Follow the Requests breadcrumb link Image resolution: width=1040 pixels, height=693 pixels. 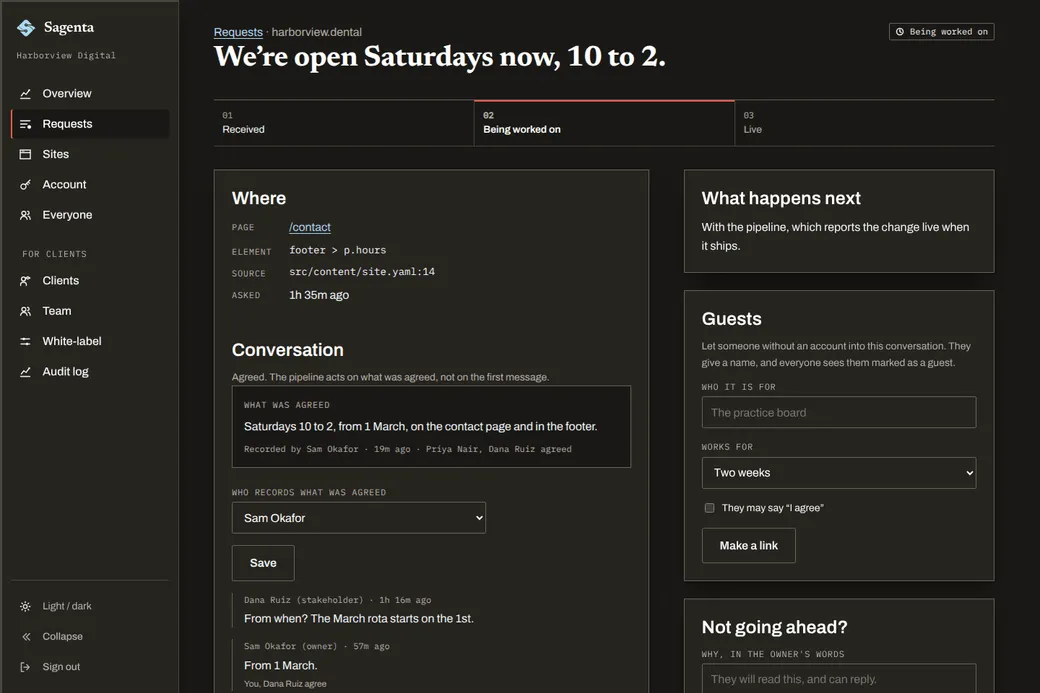238,32
